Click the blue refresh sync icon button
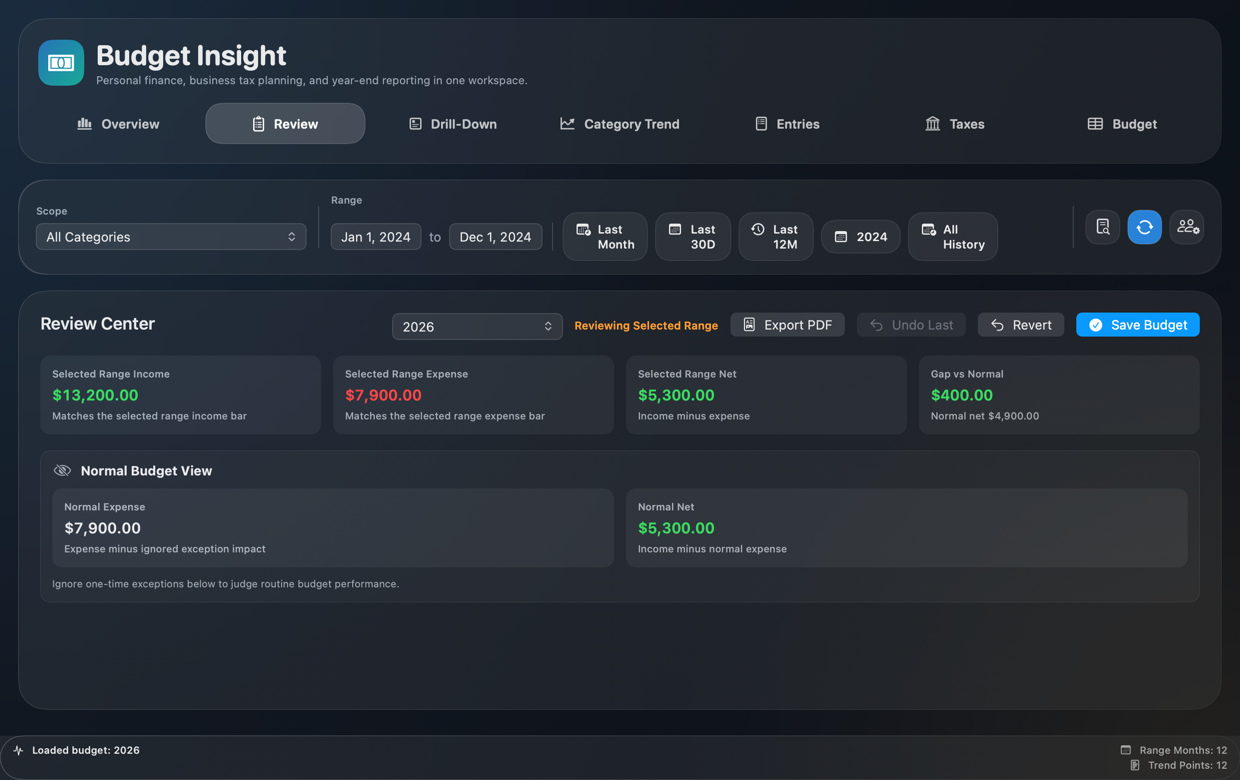This screenshot has width=1240, height=780. (1145, 227)
